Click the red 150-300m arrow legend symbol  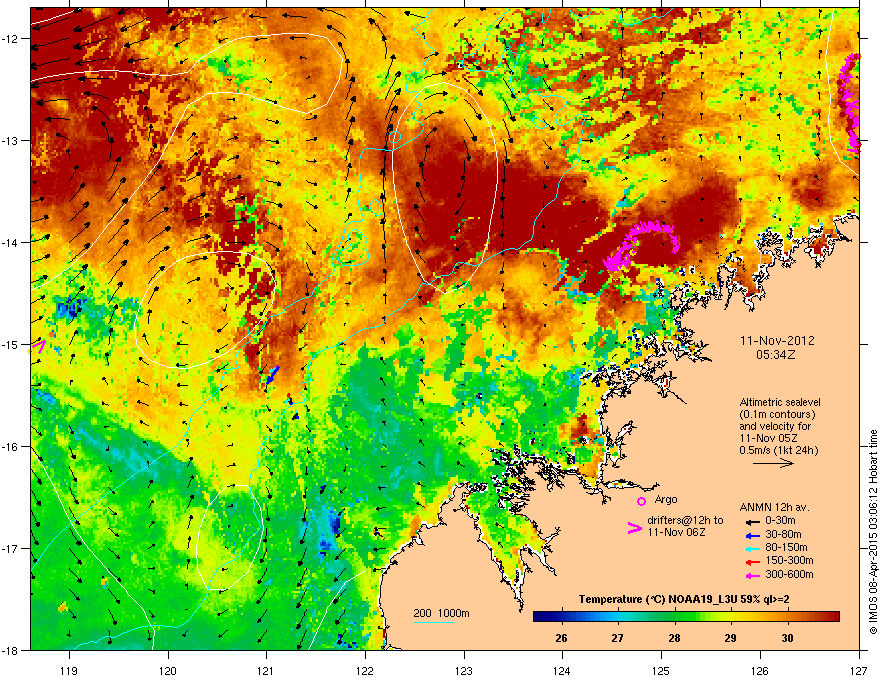752,561
